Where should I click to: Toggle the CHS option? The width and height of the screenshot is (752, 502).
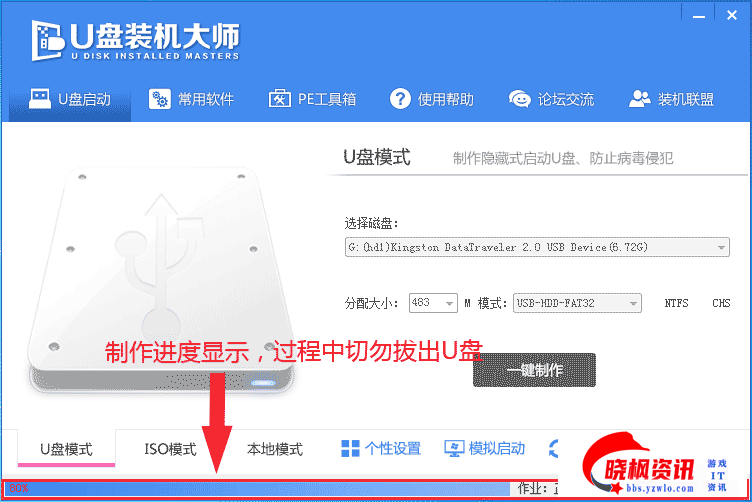[x=721, y=303]
